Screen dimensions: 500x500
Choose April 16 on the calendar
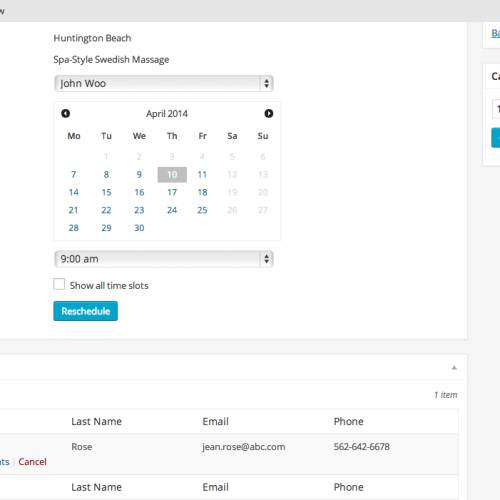(x=139, y=192)
